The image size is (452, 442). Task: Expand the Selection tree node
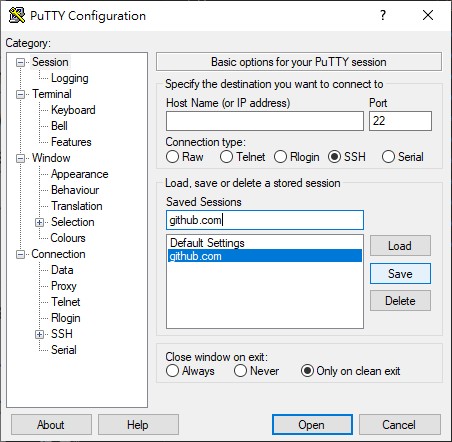click(39, 222)
